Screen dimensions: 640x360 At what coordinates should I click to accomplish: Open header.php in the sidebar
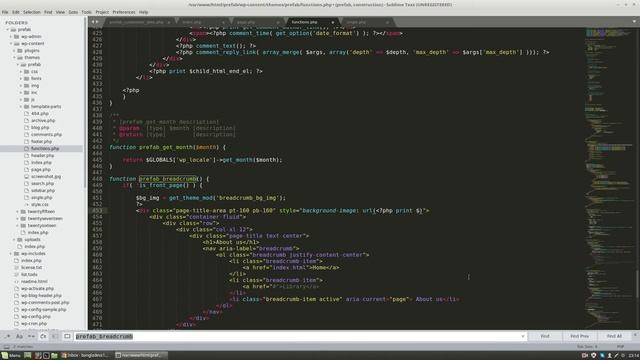point(43,156)
